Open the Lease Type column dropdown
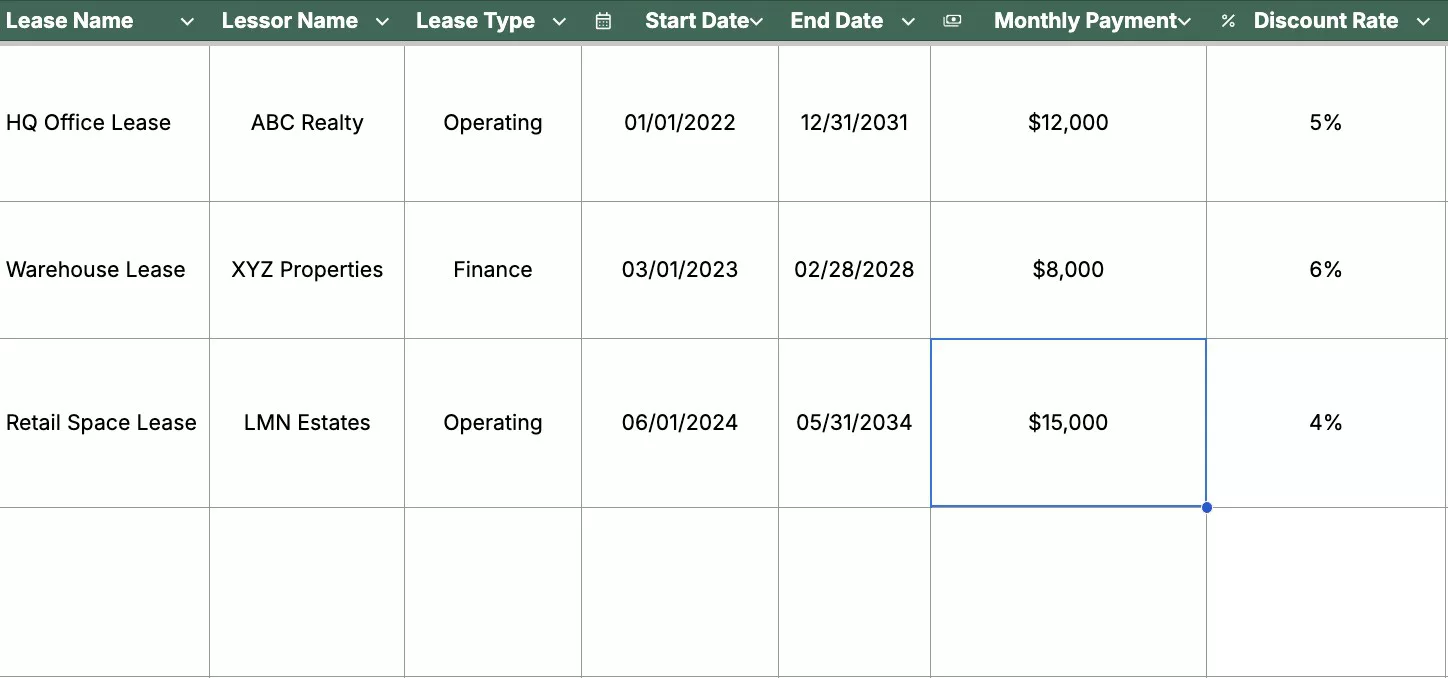The height and width of the screenshot is (678, 1448). coord(559,21)
